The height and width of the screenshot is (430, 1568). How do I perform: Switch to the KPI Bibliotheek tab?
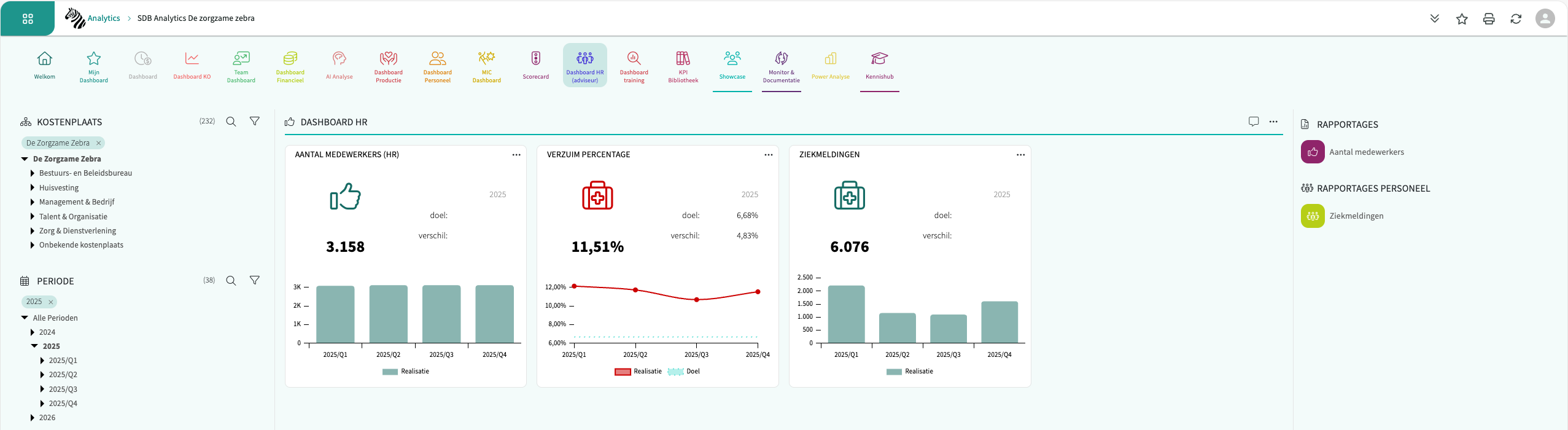point(683,65)
